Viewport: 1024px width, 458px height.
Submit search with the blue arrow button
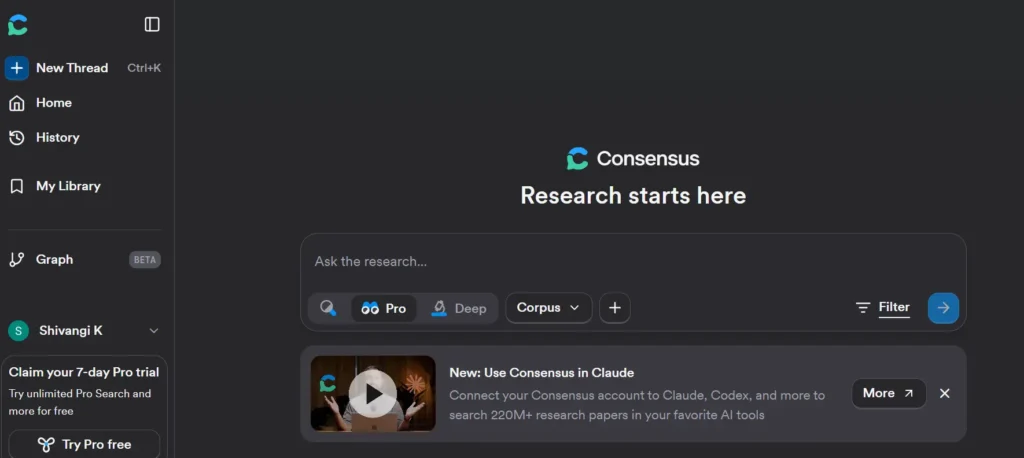[943, 308]
